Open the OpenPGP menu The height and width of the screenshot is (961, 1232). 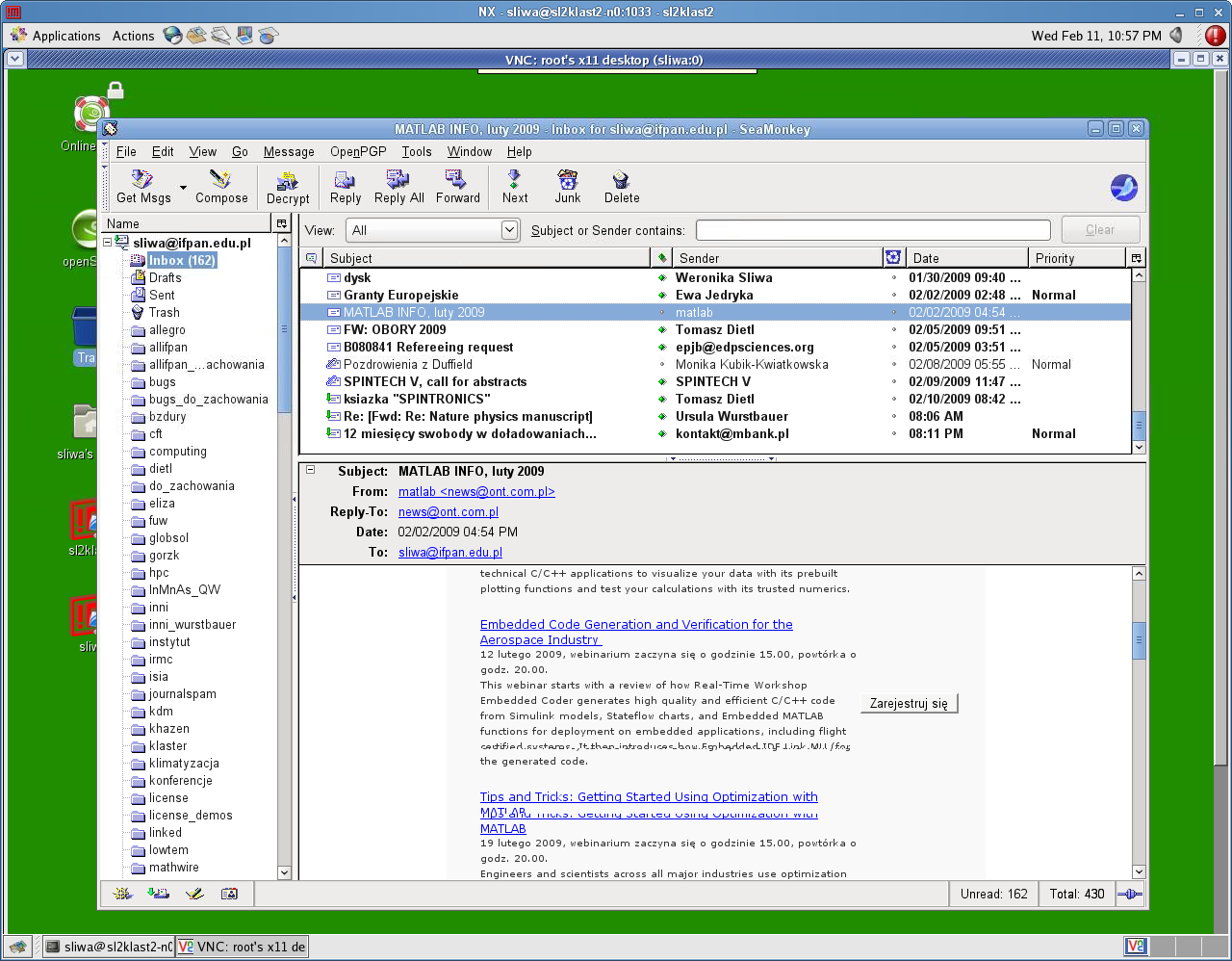click(x=358, y=152)
